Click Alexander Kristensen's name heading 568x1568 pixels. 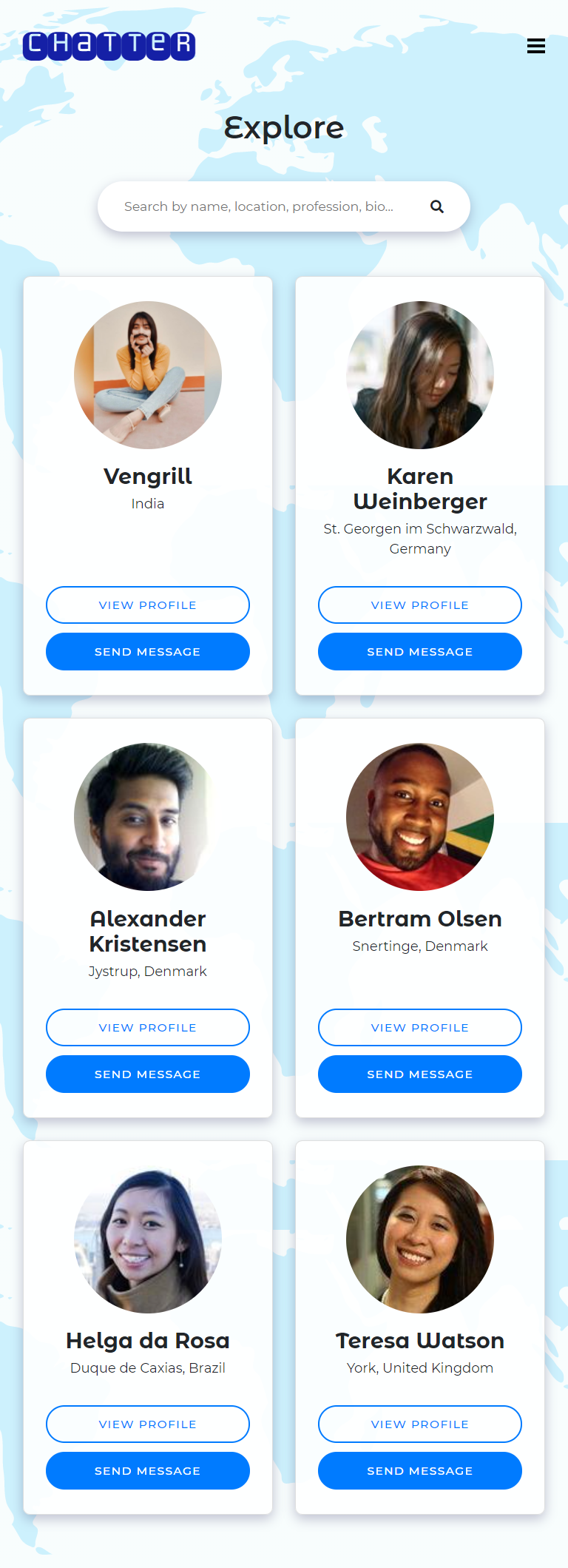(148, 931)
